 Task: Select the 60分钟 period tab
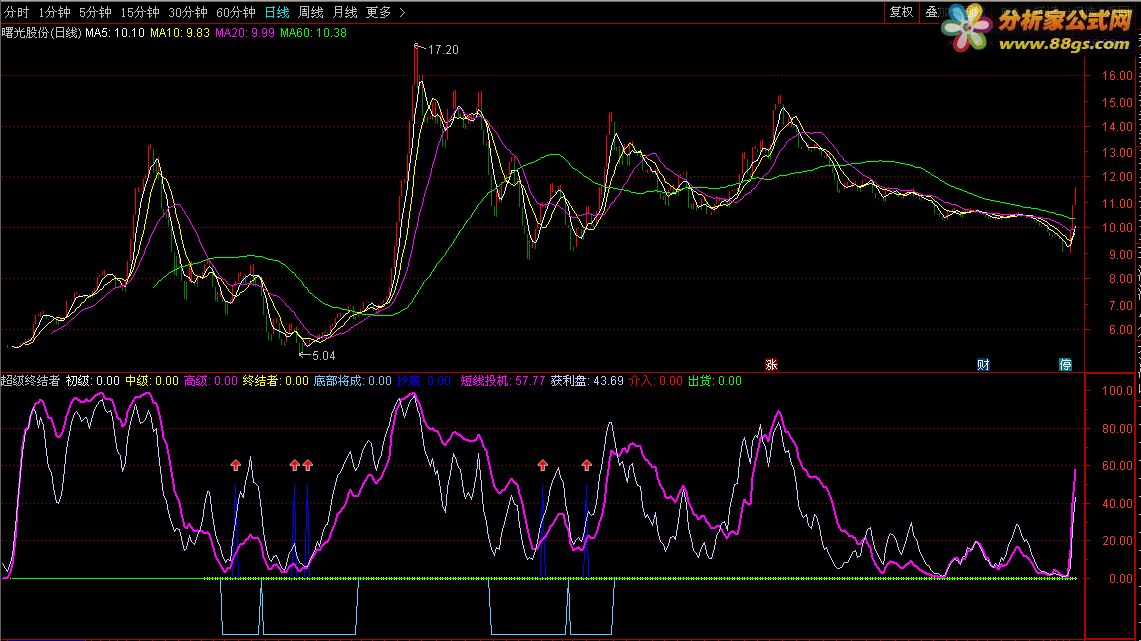(x=236, y=12)
